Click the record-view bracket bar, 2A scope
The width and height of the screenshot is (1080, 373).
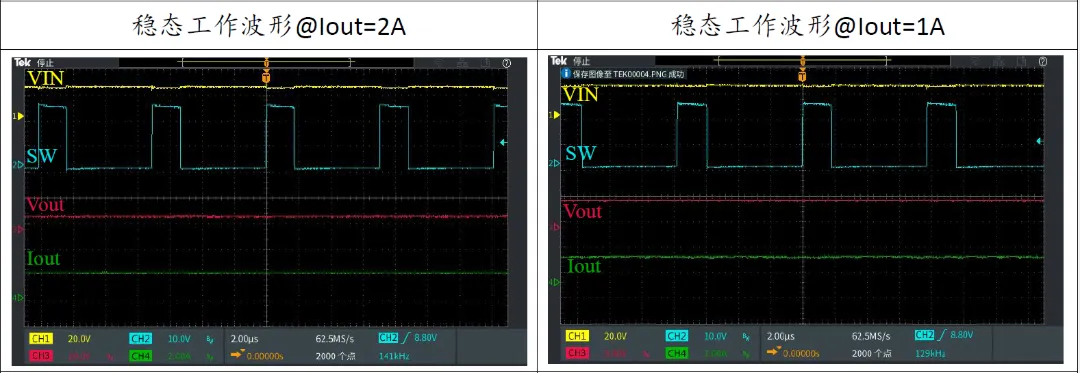pos(266,62)
